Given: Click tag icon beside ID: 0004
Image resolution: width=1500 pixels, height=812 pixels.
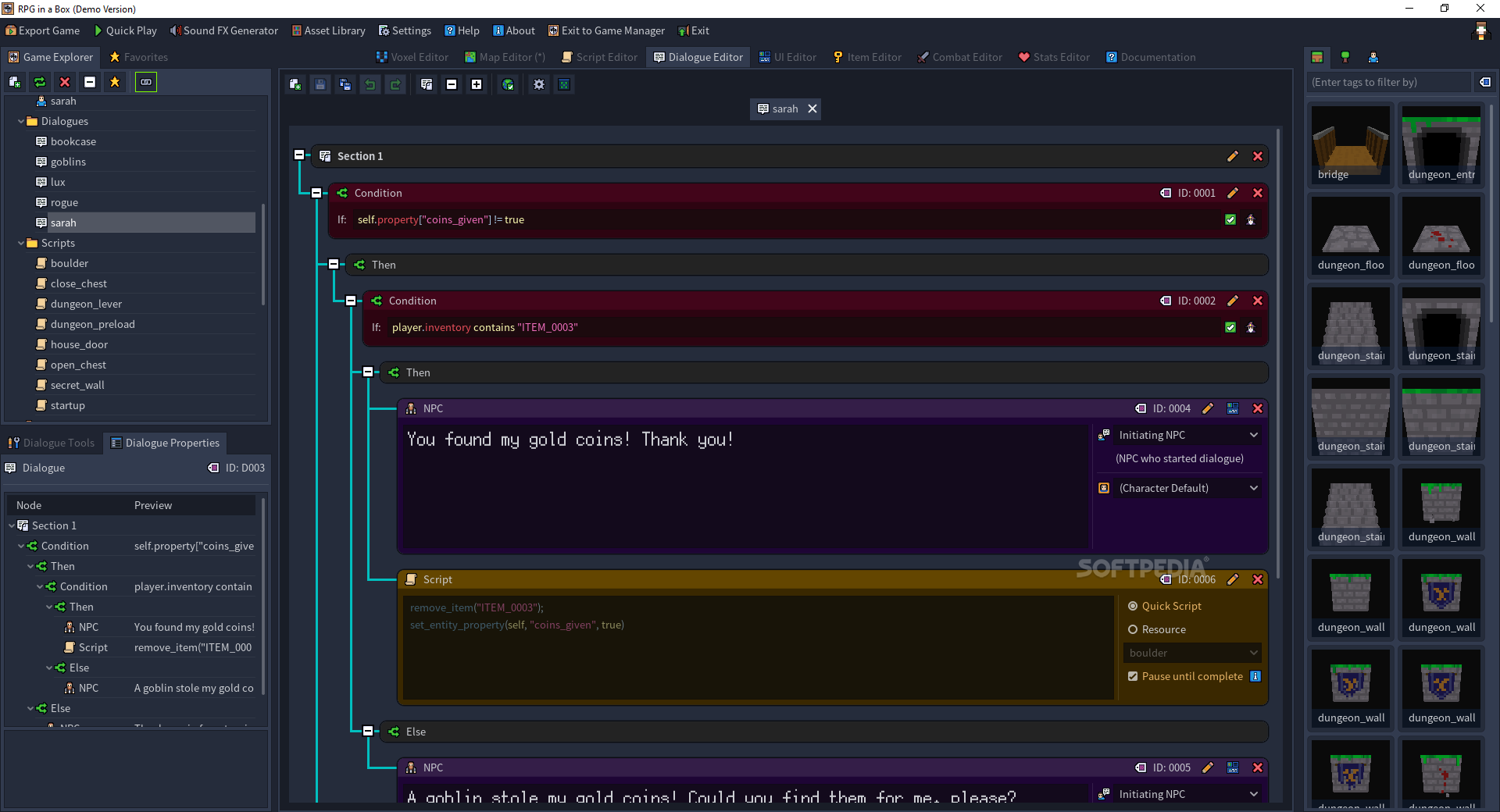Looking at the screenshot, I should [x=1141, y=408].
